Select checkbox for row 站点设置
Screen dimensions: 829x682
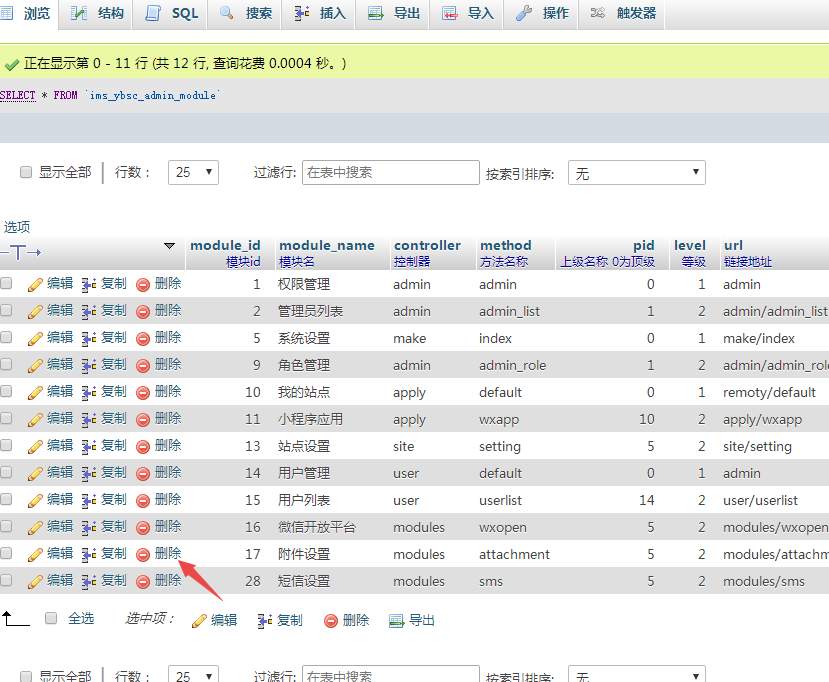tap(6, 445)
